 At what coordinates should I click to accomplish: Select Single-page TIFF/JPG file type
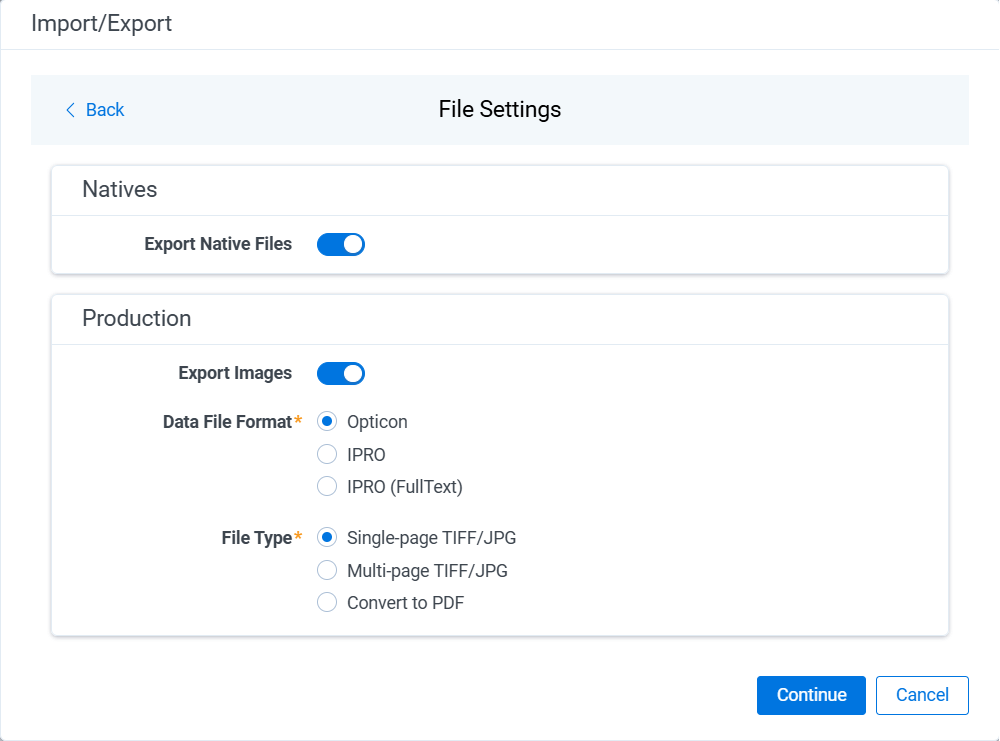point(327,538)
